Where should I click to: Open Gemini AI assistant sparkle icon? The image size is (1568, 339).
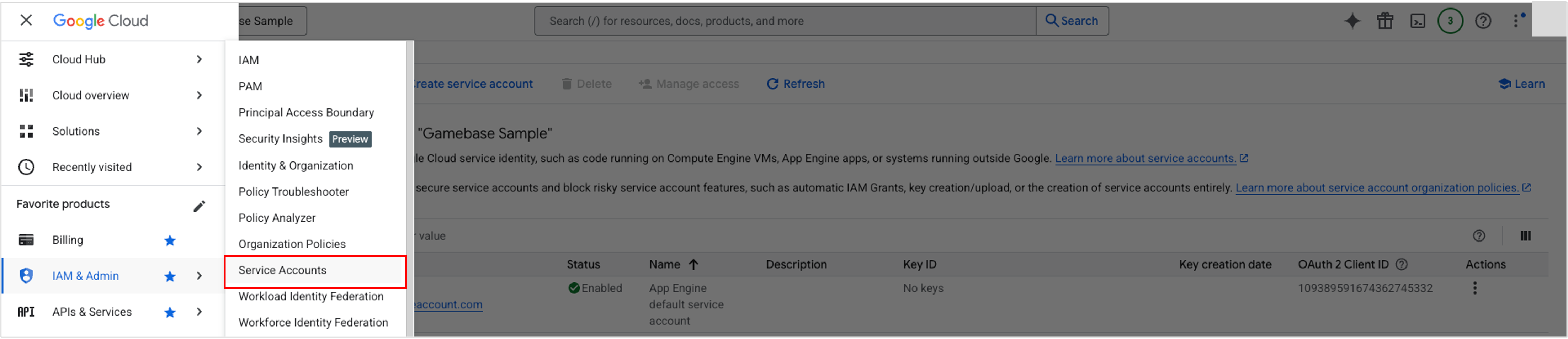[1352, 21]
